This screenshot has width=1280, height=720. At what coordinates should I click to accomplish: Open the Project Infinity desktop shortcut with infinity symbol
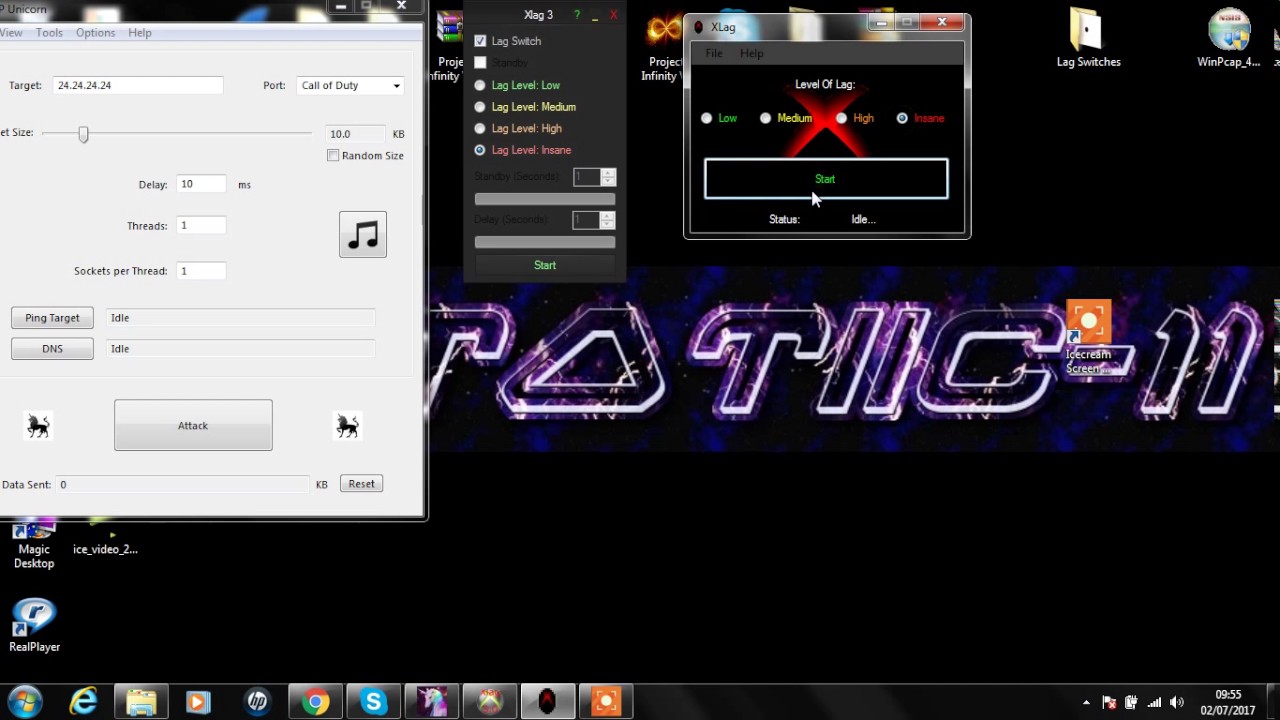pyautogui.click(x=664, y=46)
